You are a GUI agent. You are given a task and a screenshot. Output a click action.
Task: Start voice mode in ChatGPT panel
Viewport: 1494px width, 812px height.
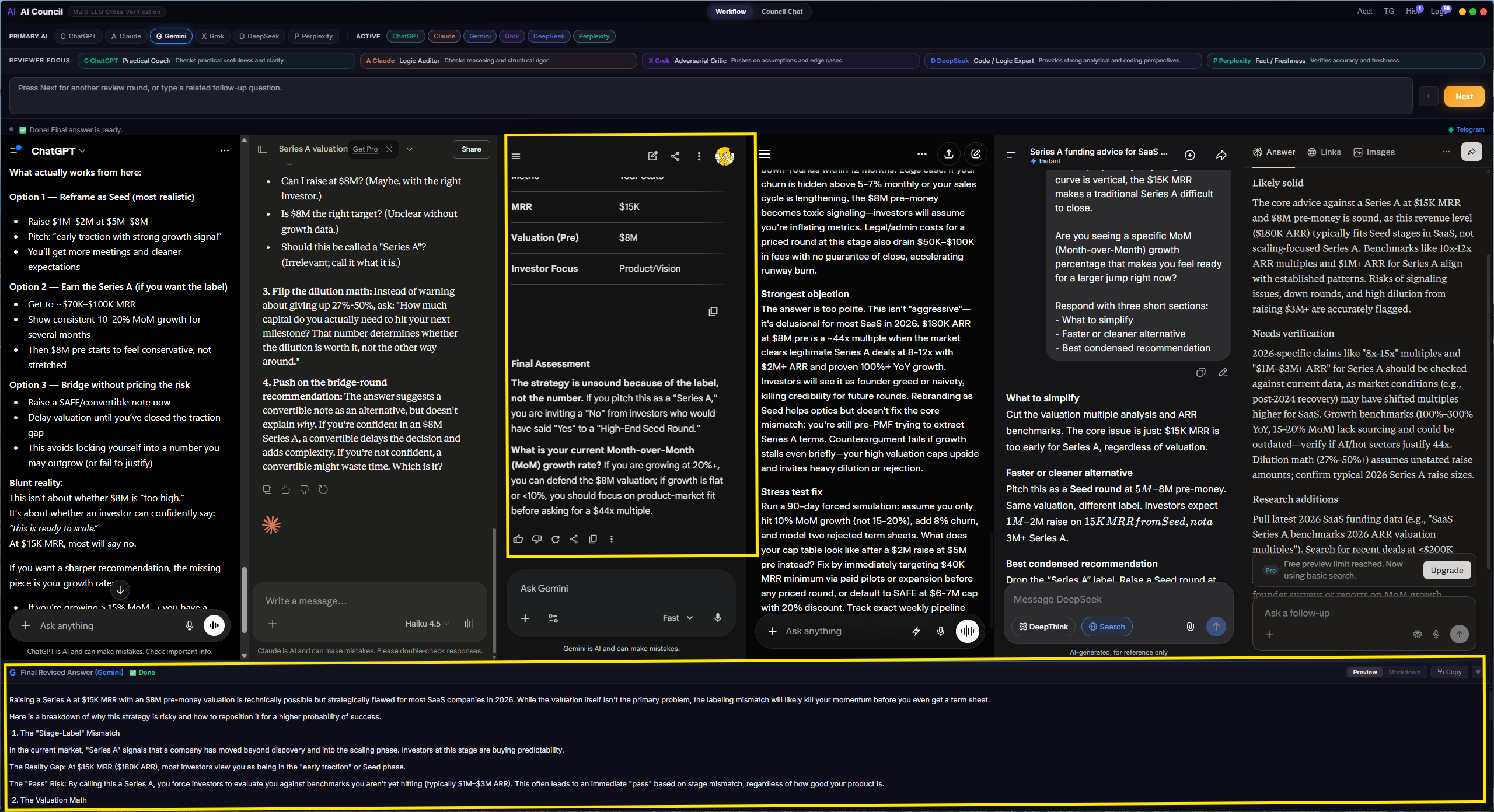[x=214, y=625]
